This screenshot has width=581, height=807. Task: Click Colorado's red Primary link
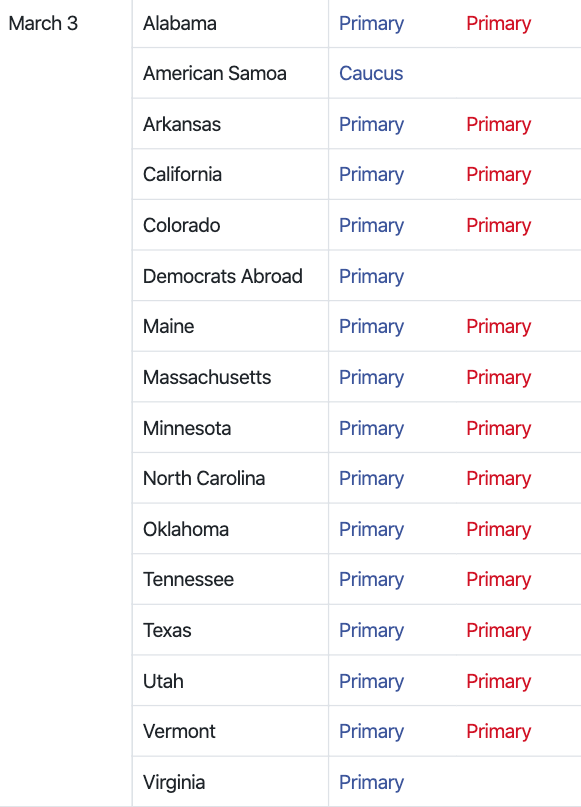(498, 225)
